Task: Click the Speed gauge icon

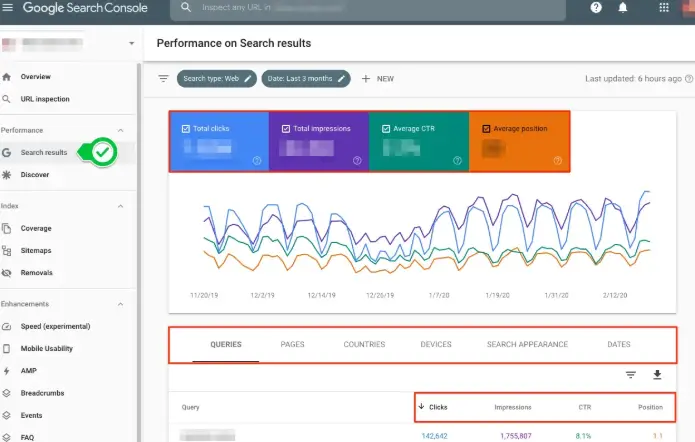Action: click(6, 326)
